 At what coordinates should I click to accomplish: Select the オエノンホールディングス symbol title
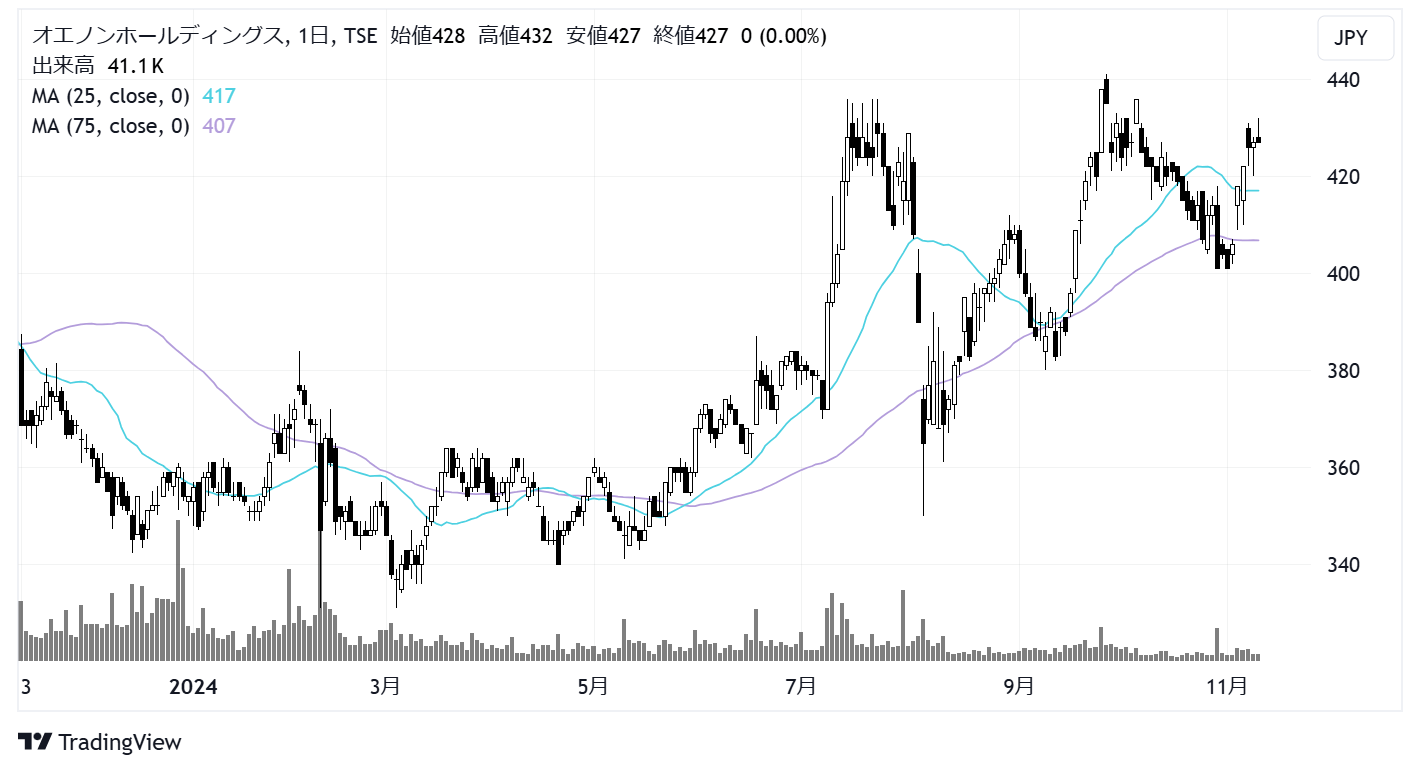coord(158,37)
